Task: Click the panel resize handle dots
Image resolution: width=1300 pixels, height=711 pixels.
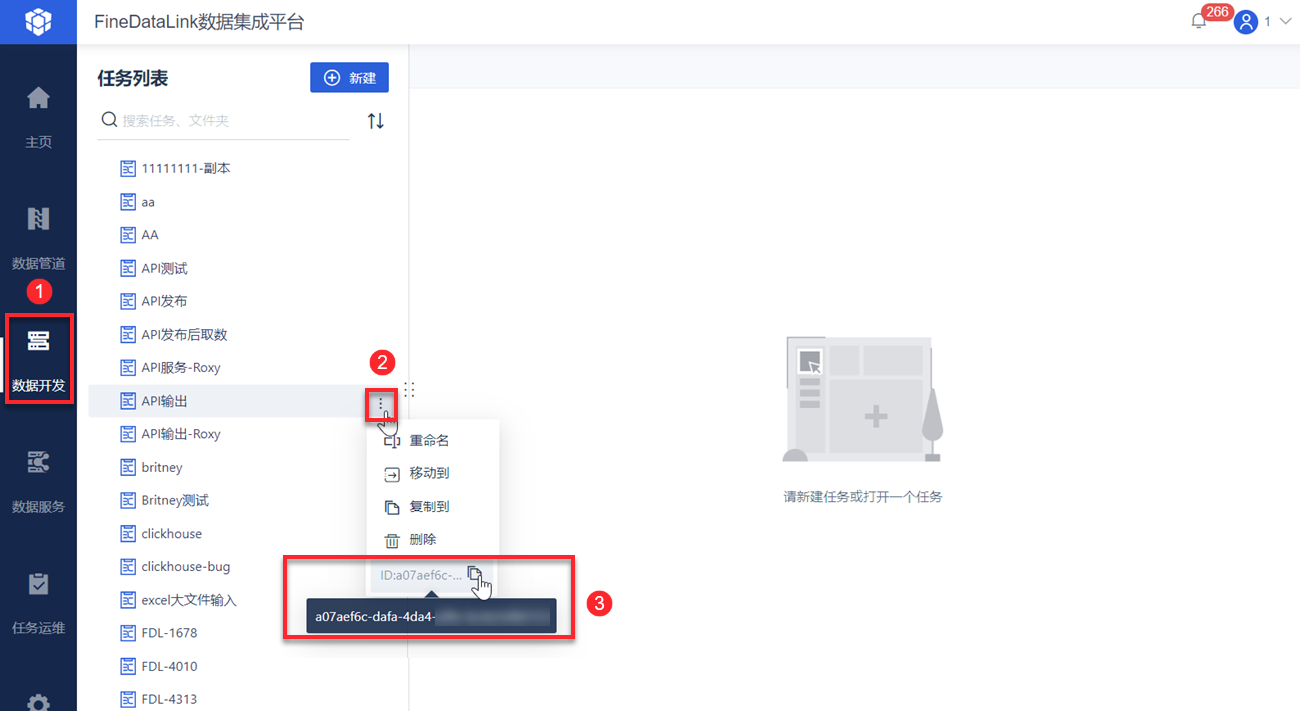Action: tap(409, 390)
